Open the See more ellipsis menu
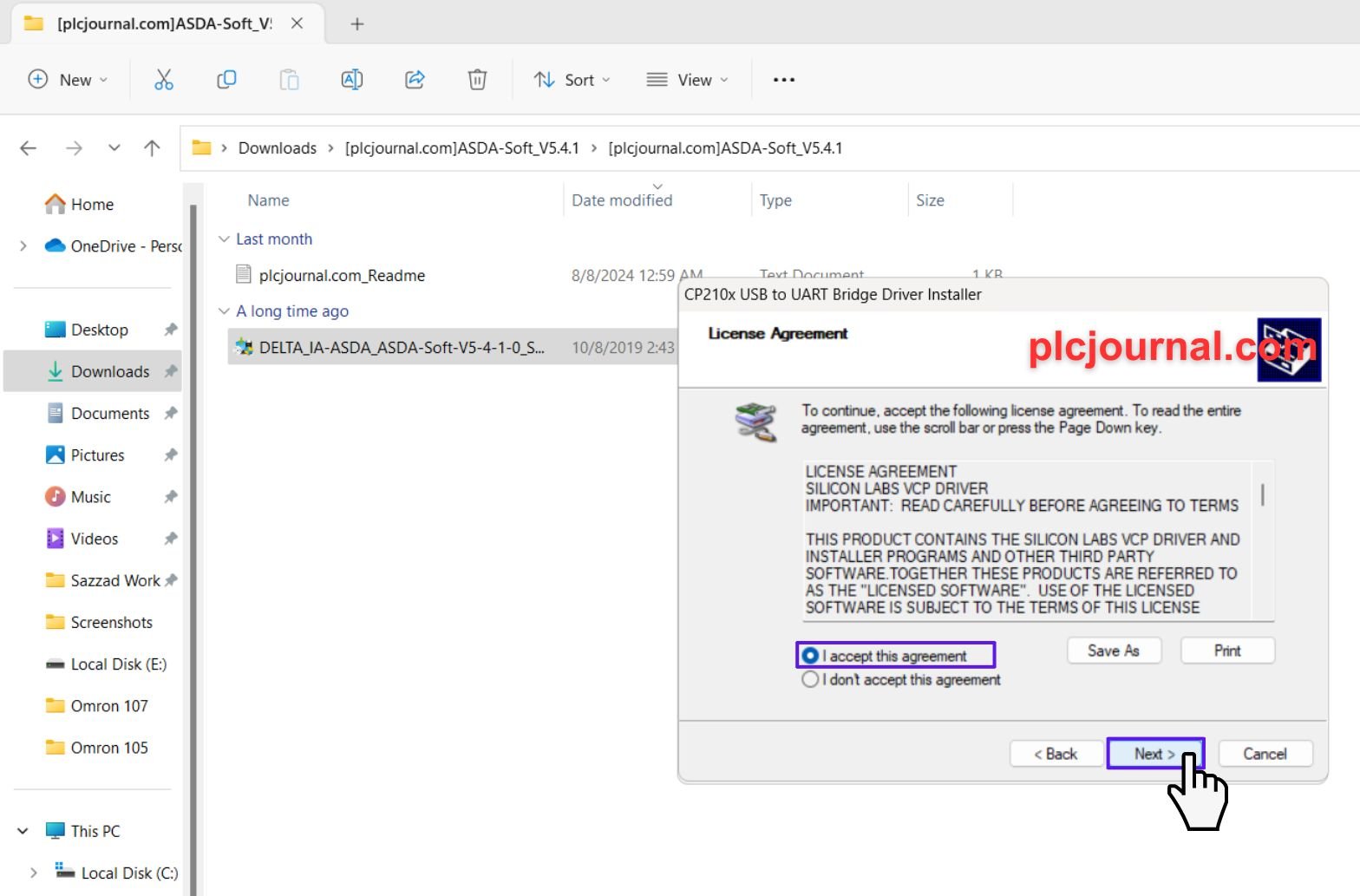This screenshot has width=1360, height=896. 784,80
